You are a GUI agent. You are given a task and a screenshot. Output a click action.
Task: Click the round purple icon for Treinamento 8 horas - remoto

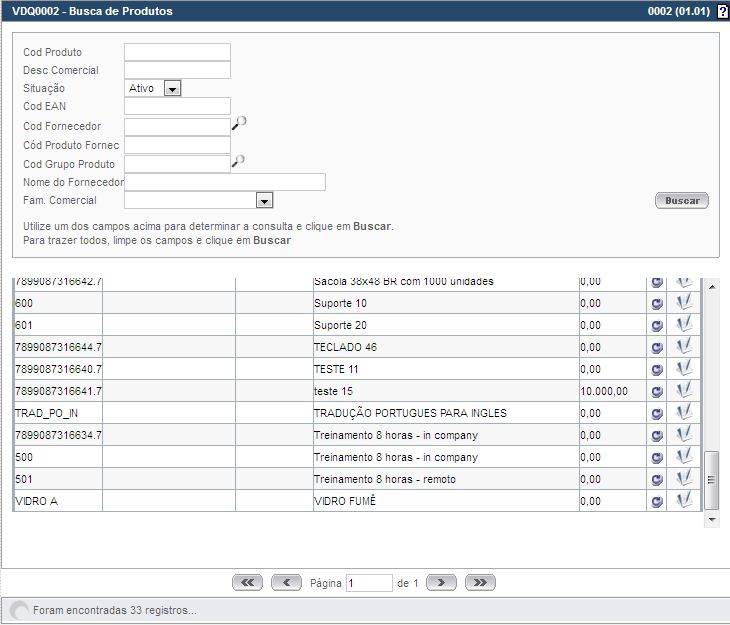657,480
